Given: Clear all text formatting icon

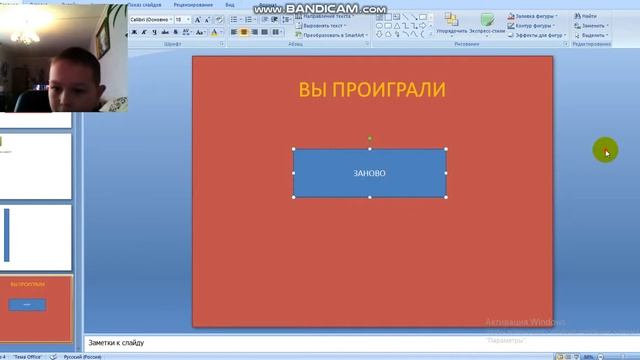Looking at the screenshot, I should click(x=219, y=20).
